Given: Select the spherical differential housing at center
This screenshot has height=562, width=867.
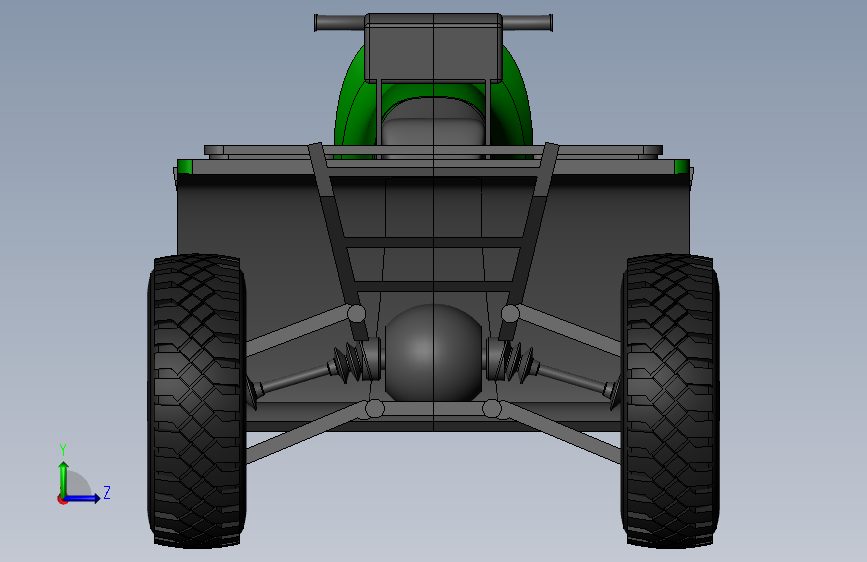Looking at the screenshot, I should [x=433, y=352].
